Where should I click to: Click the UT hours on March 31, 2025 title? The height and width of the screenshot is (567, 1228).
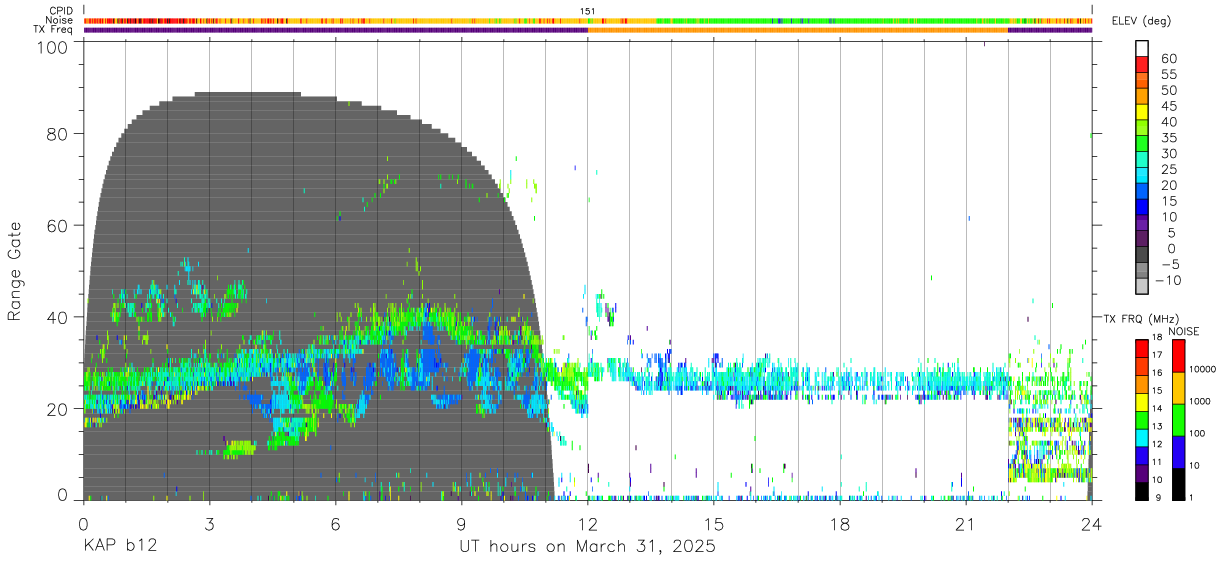[x=587, y=547]
